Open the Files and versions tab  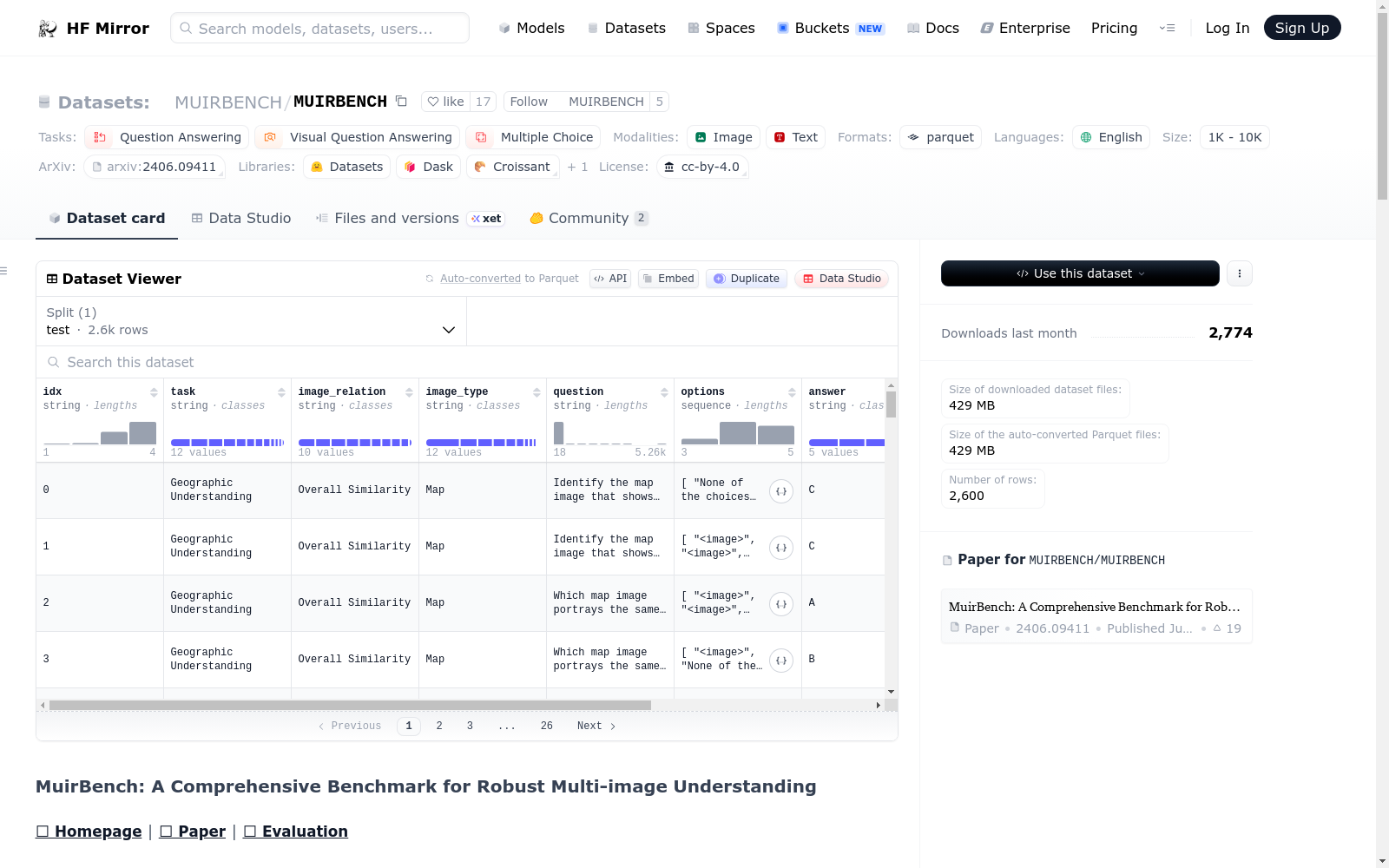click(x=410, y=219)
